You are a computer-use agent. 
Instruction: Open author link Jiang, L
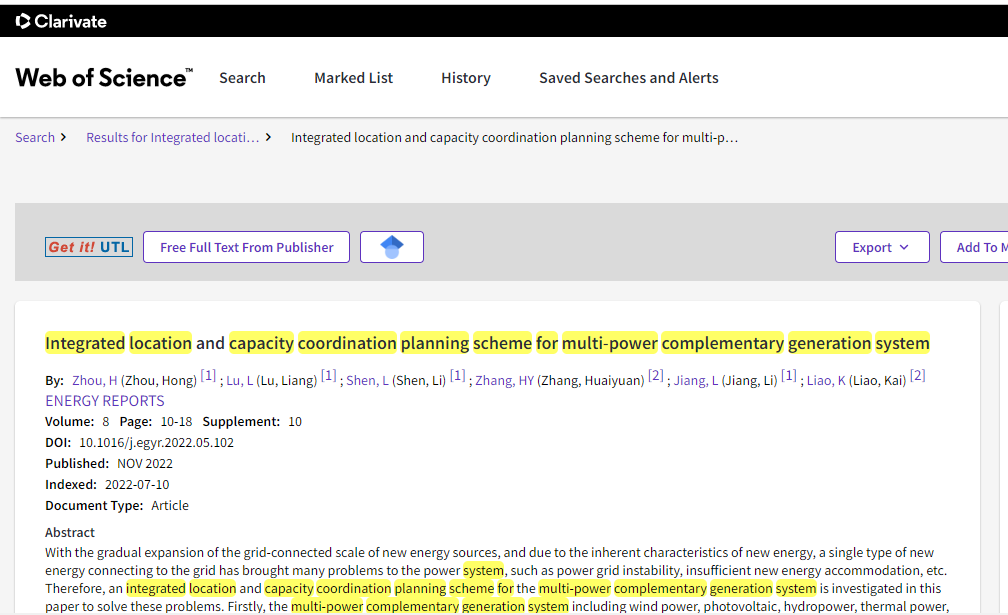(696, 380)
